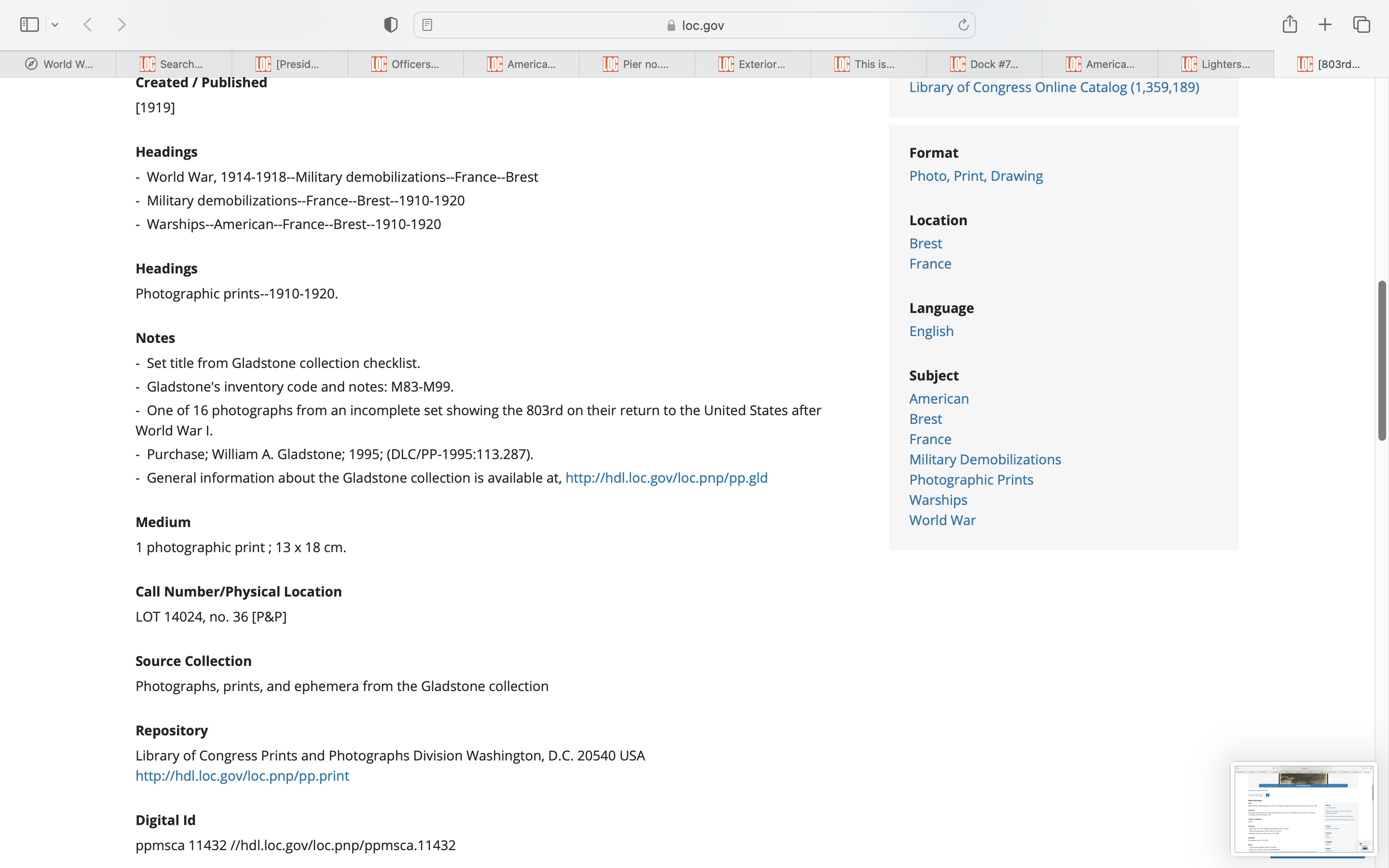Switch to the Officers... tab
The image size is (1389, 868).
pyautogui.click(x=405, y=64)
